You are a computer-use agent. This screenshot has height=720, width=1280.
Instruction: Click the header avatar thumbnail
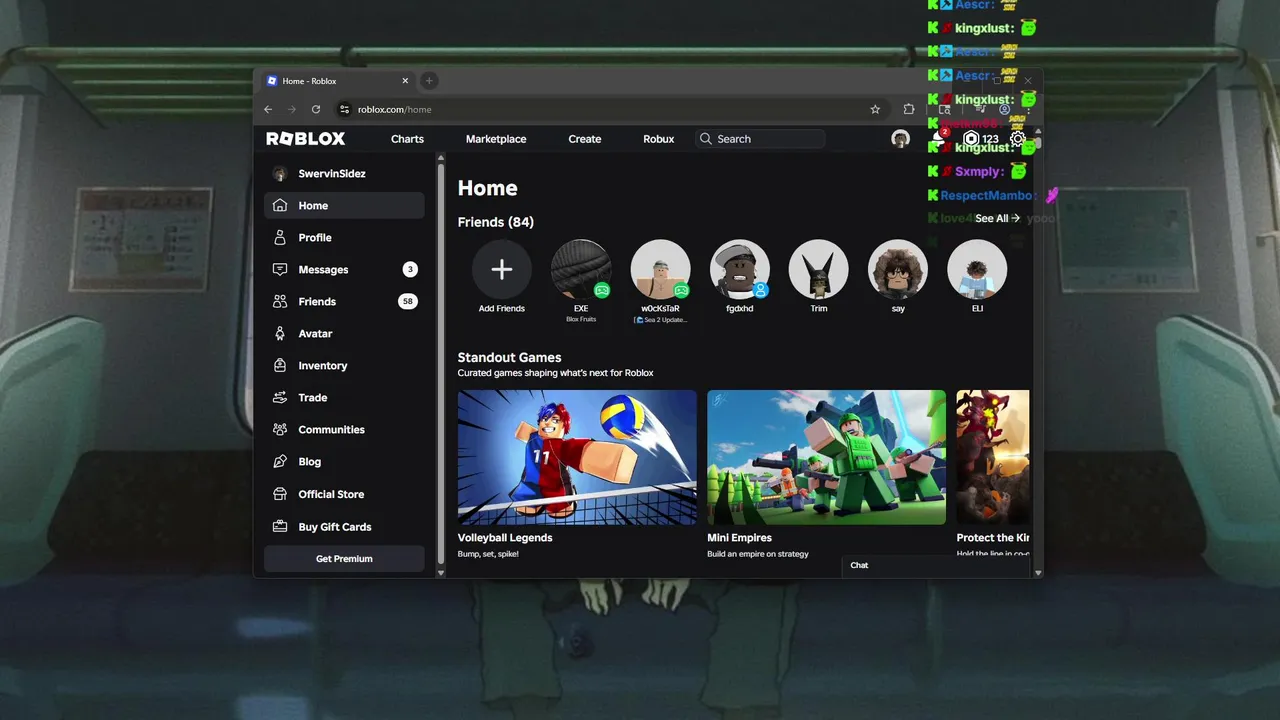click(900, 139)
